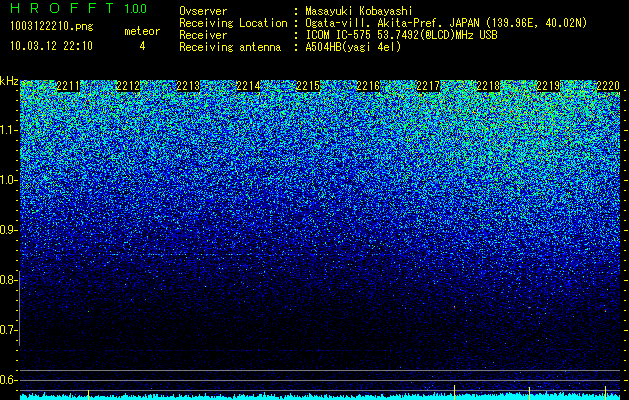629x400 pixels.
Task: Click the yellow meteor tick below 2219
Action: click(530, 393)
